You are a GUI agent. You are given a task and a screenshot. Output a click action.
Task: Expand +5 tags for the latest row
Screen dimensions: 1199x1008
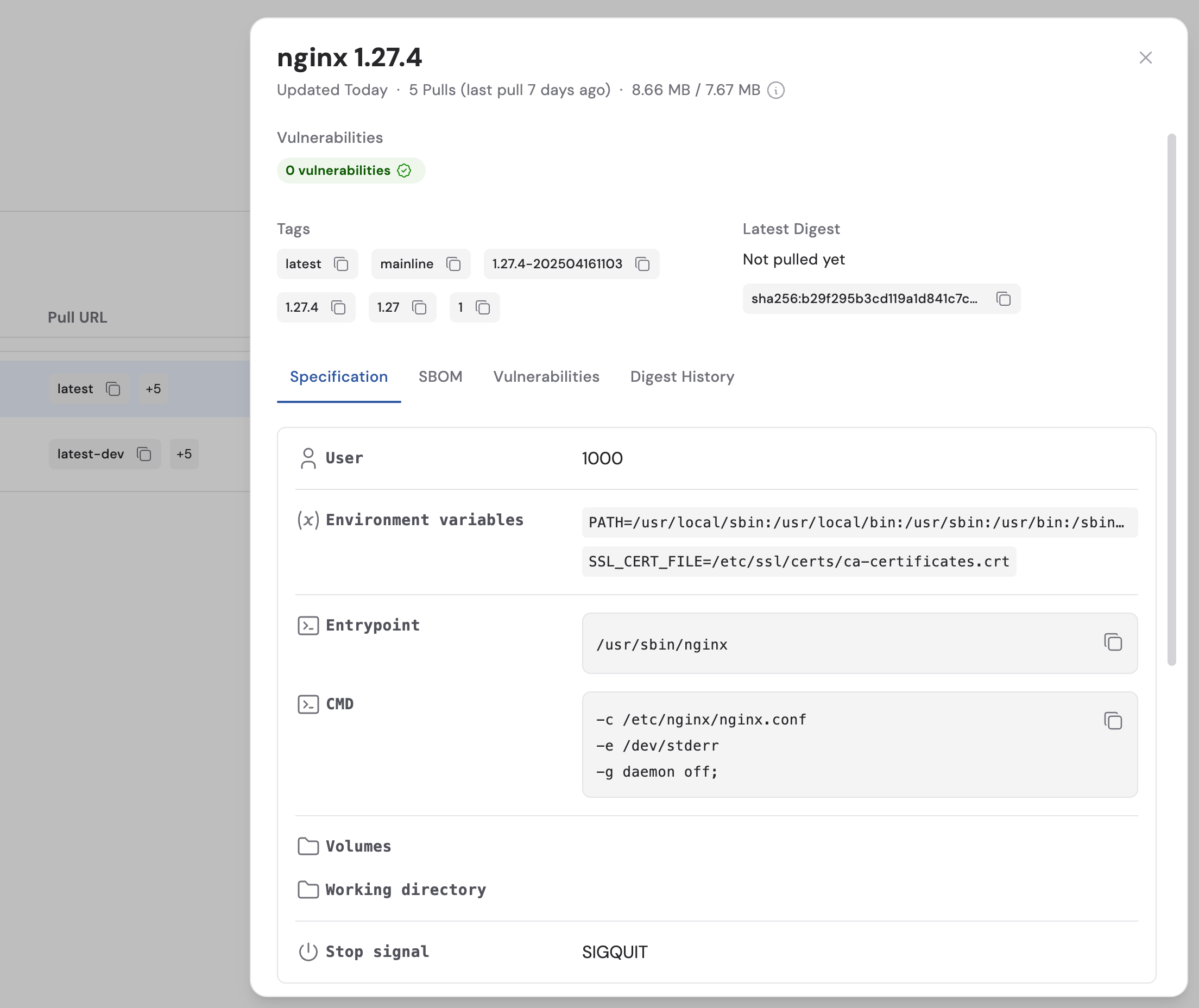tap(153, 389)
